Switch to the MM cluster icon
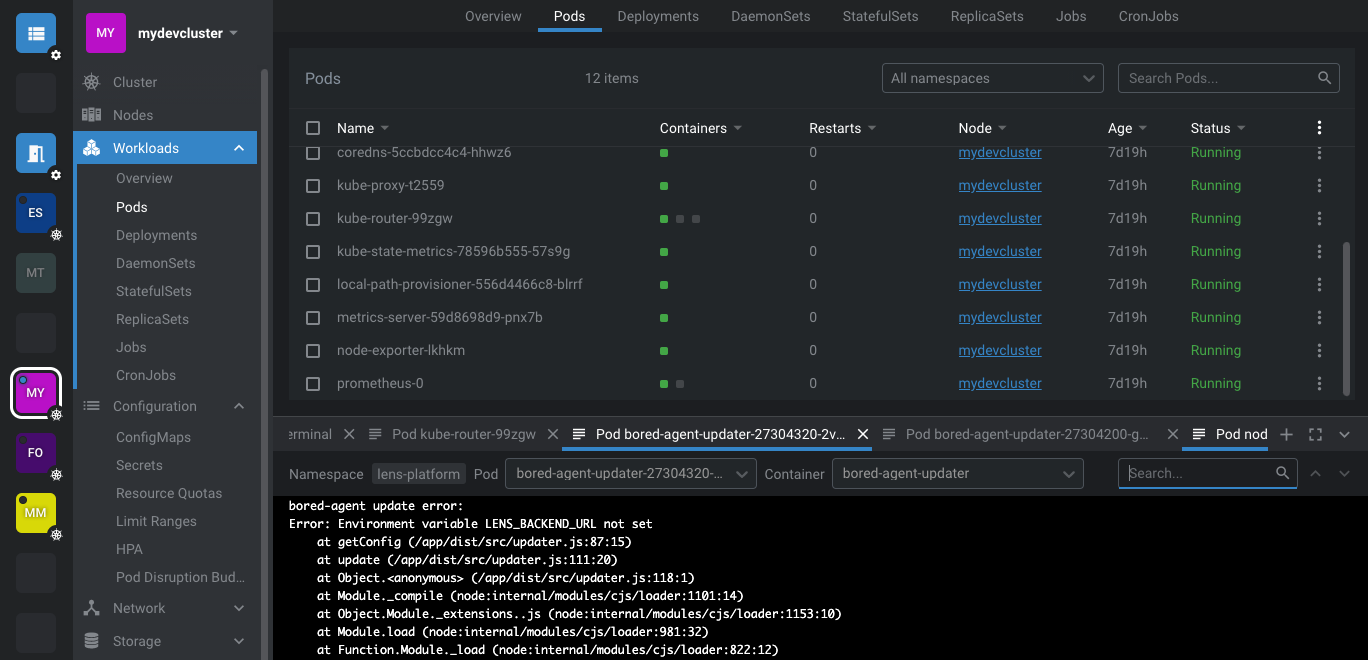This screenshot has width=1368, height=660. coord(36,513)
